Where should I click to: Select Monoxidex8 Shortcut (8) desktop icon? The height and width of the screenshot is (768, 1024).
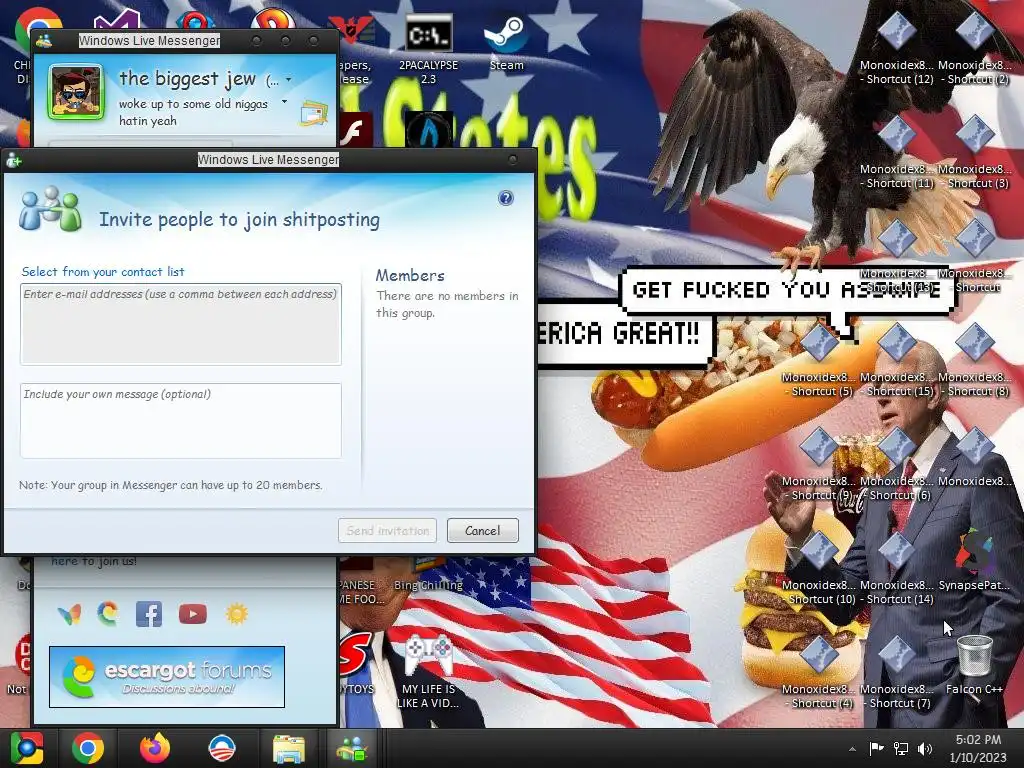pos(974,361)
